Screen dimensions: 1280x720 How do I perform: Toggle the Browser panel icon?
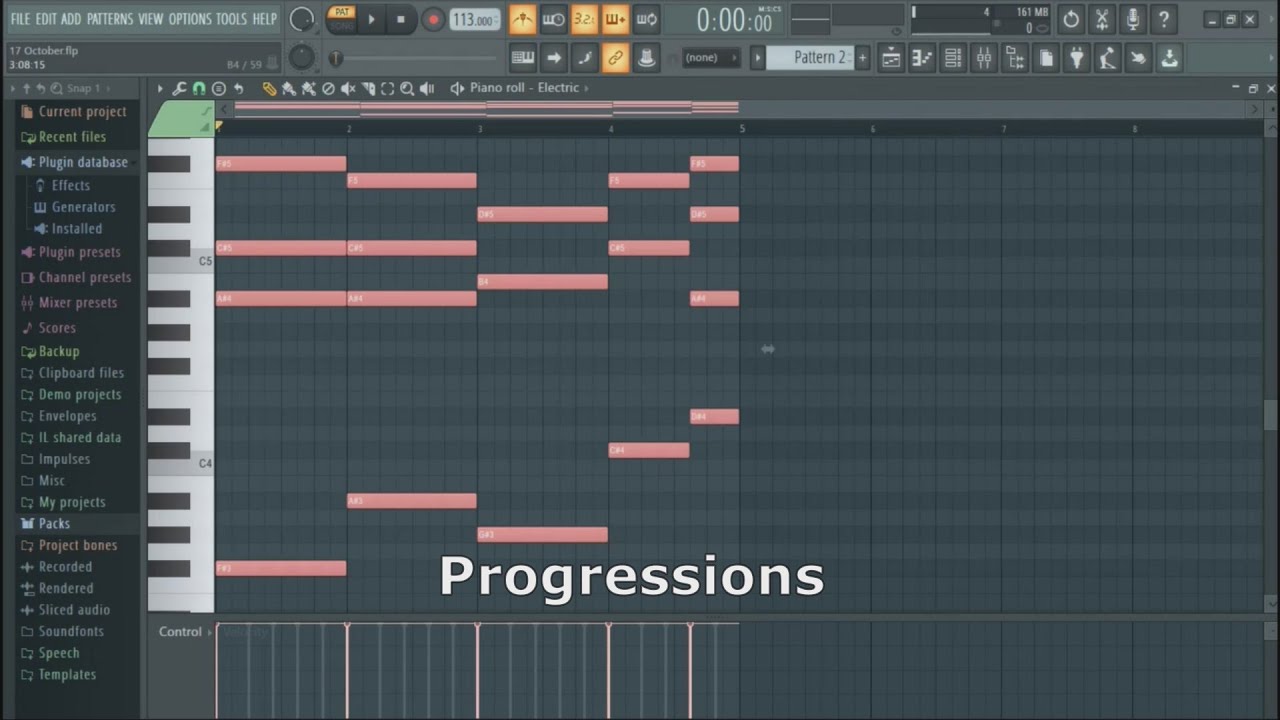tap(1015, 58)
